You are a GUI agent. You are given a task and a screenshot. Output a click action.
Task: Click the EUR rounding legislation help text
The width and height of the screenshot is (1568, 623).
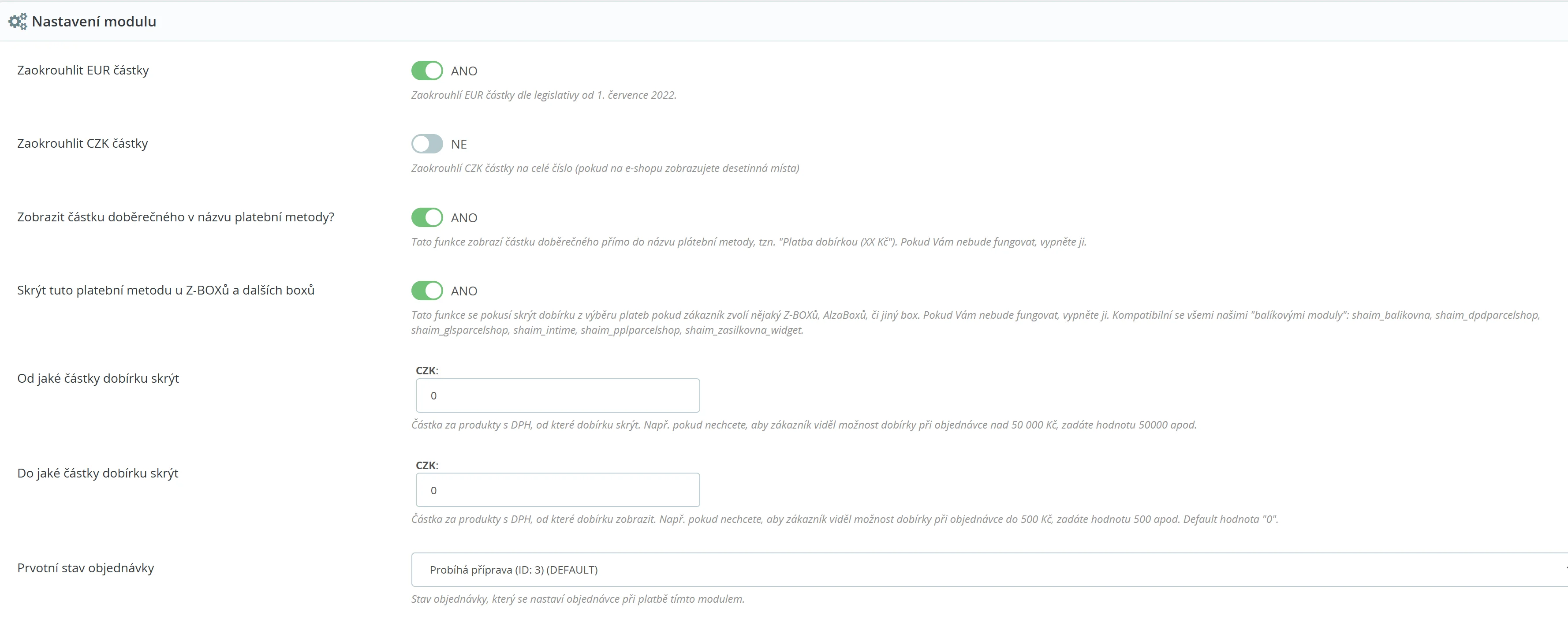(544, 96)
